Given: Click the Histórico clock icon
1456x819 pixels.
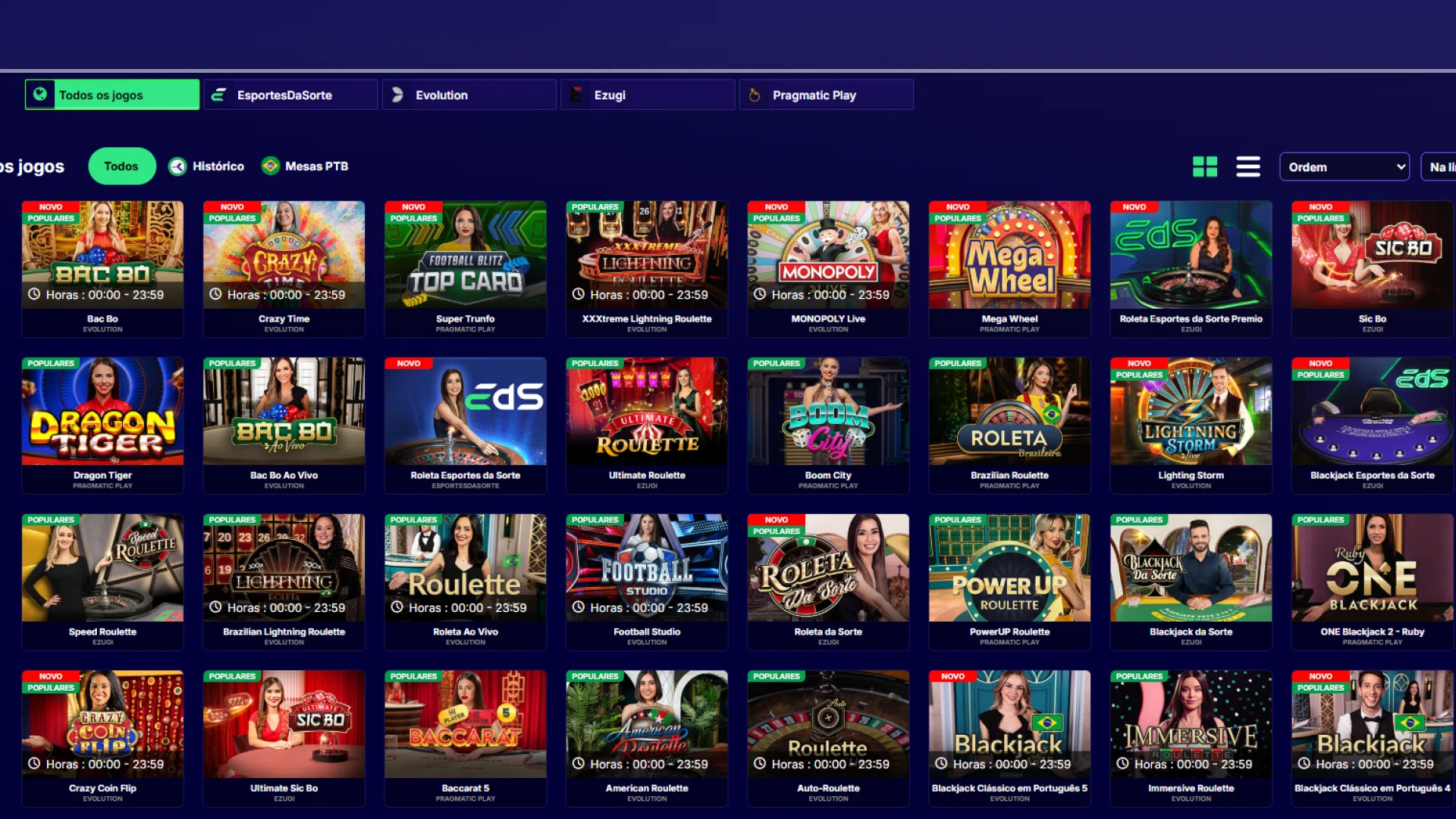Looking at the screenshot, I should tap(177, 167).
